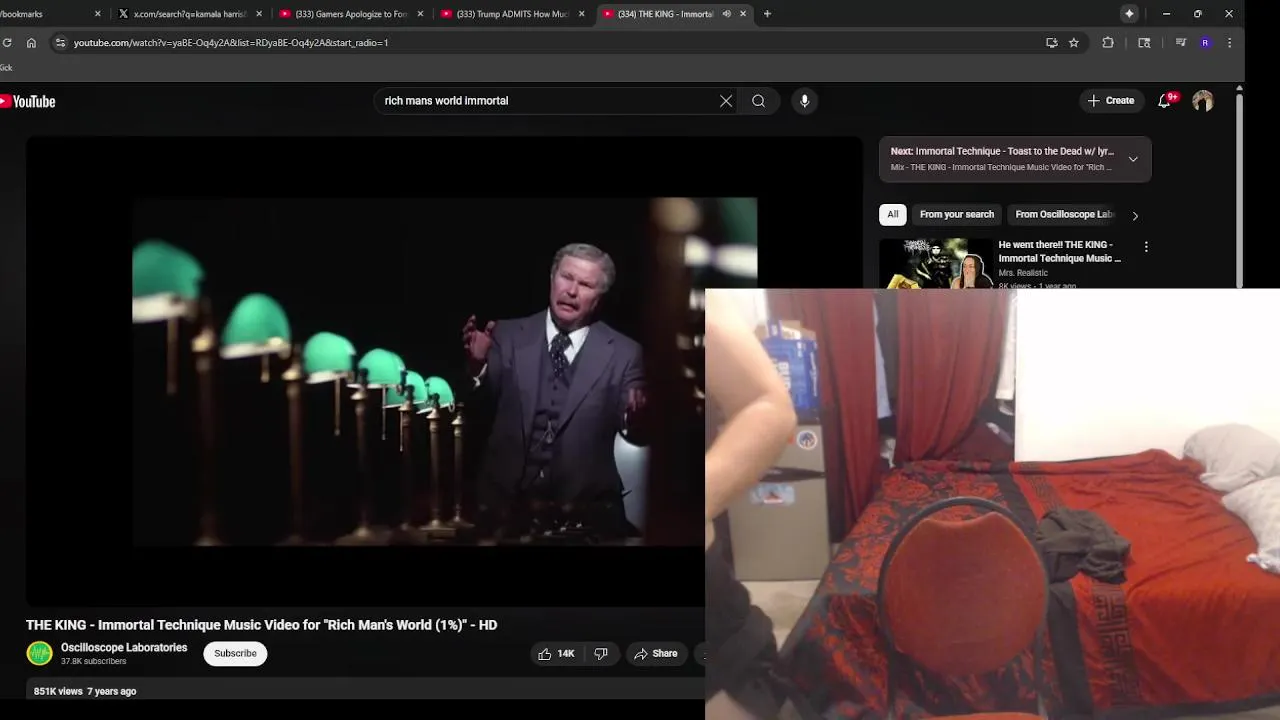The height and width of the screenshot is (720, 1280).
Task: Show more filter chips with arrow
Action: 1135,216
